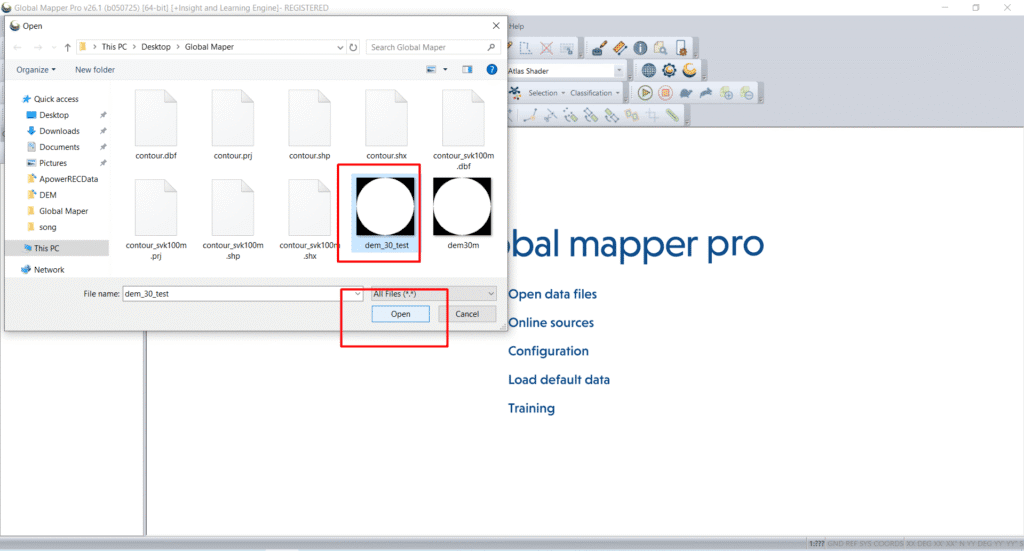Select Documents in navigation pane
1024x551 pixels.
[x=59, y=147]
